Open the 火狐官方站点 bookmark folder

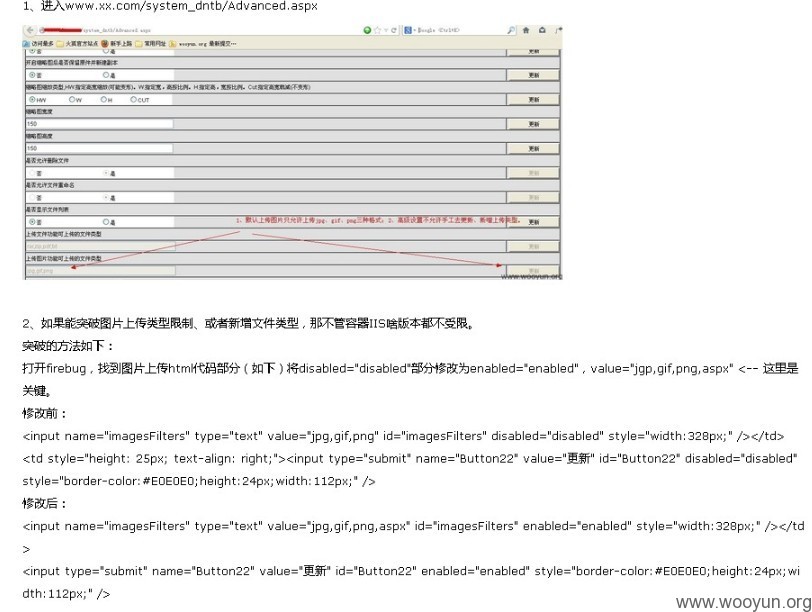click(x=77, y=44)
